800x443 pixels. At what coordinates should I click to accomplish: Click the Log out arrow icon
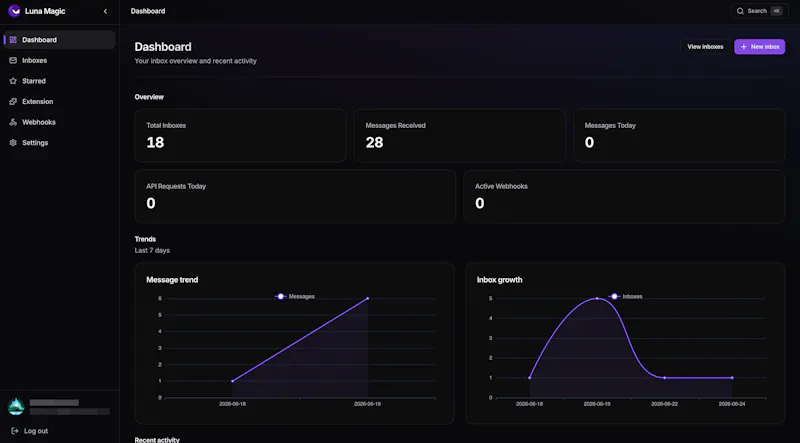[x=15, y=431]
